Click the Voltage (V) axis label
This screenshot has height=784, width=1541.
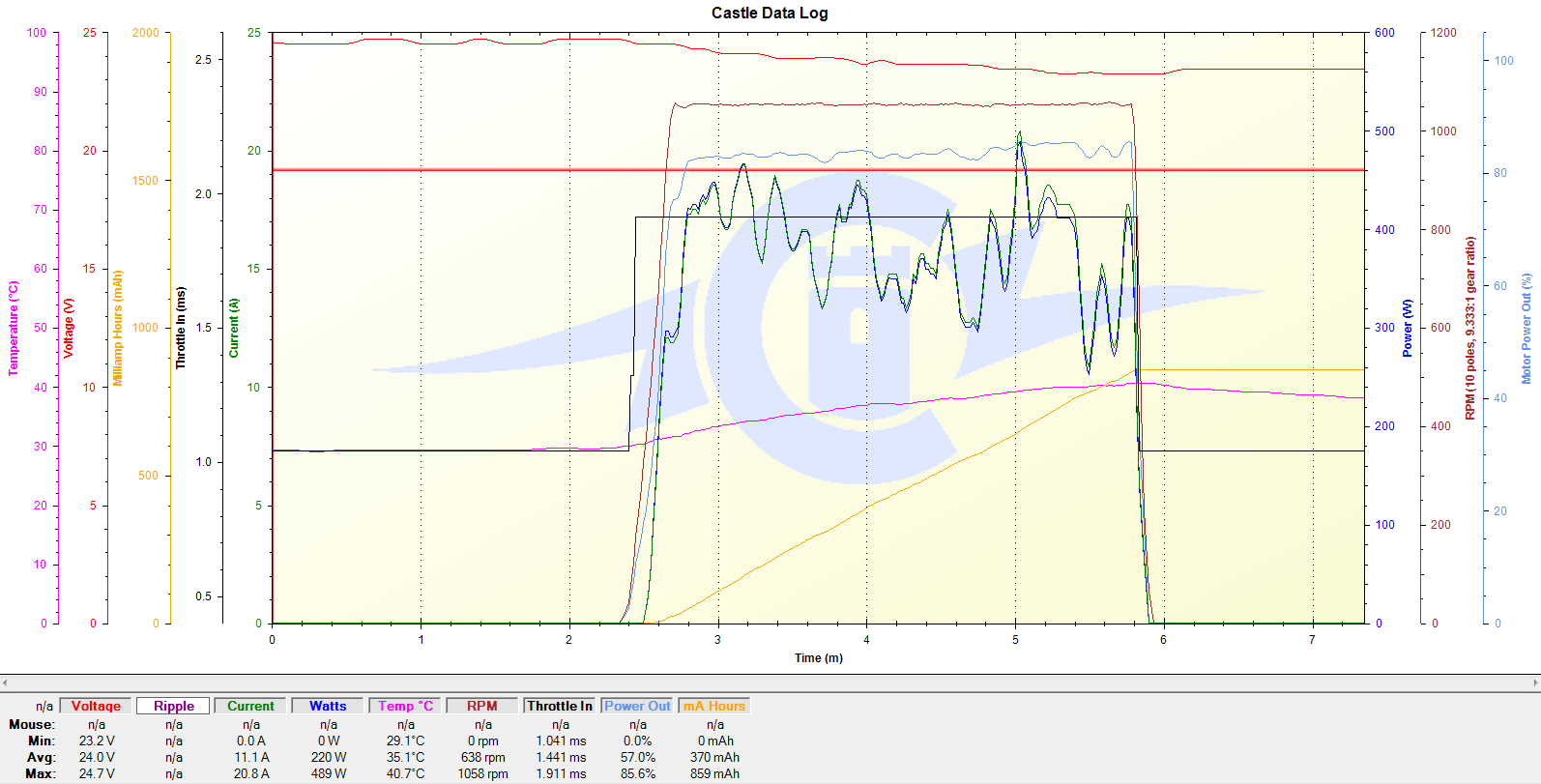[x=69, y=328]
